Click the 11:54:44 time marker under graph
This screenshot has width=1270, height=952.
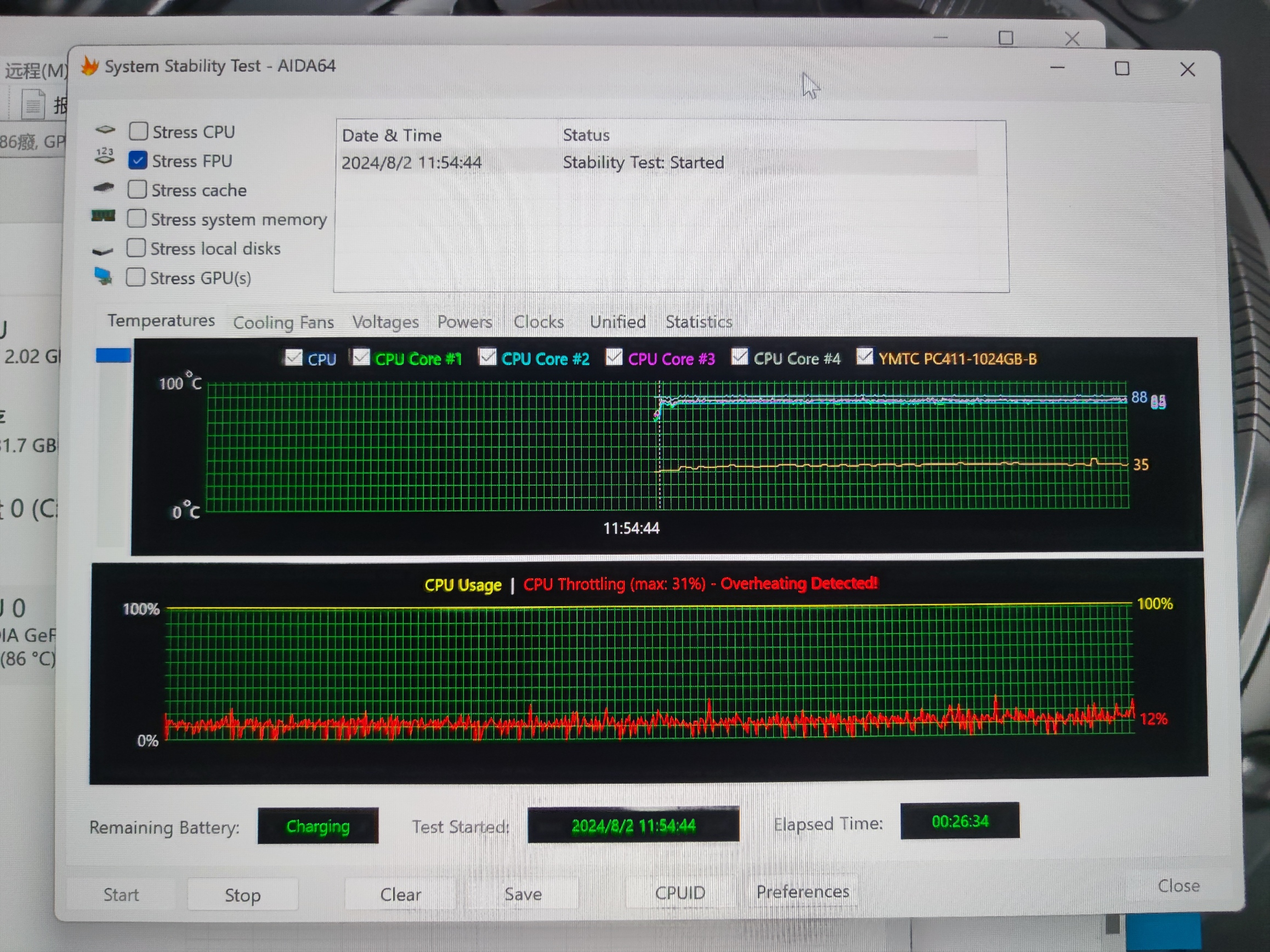tap(631, 528)
